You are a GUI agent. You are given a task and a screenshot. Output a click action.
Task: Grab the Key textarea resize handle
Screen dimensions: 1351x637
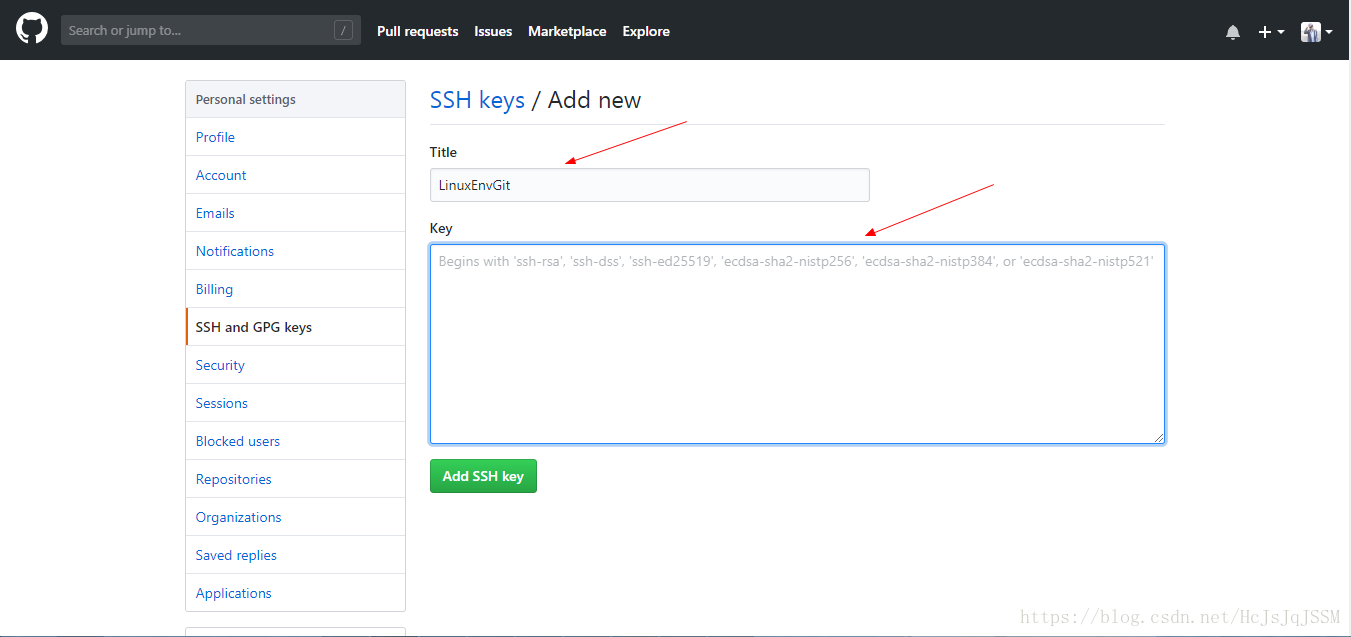pyautogui.click(x=1158, y=437)
